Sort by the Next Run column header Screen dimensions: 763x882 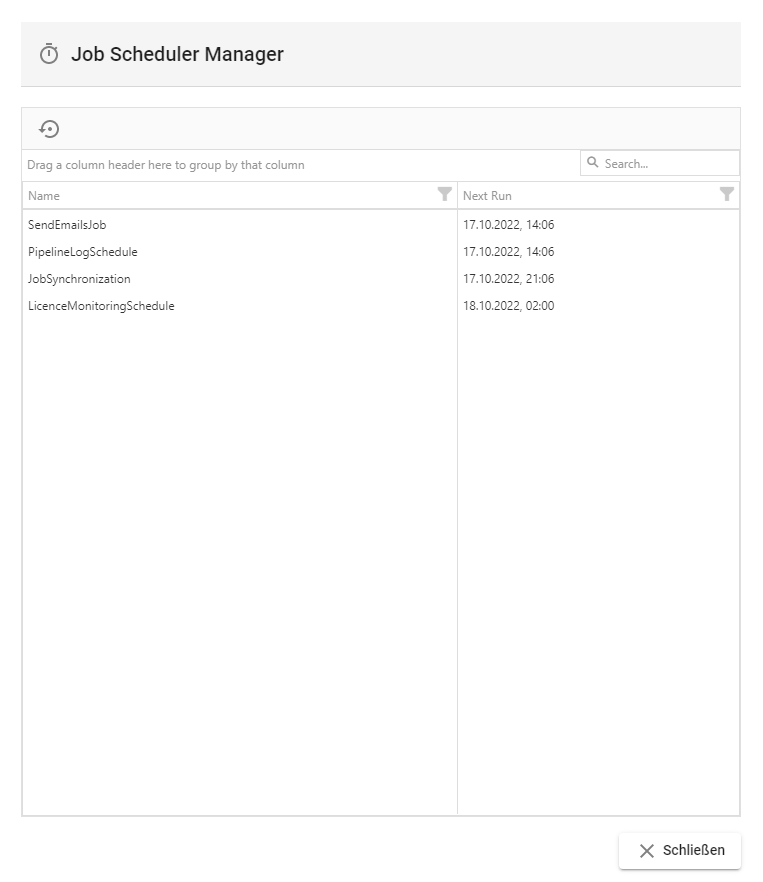click(x=487, y=196)
